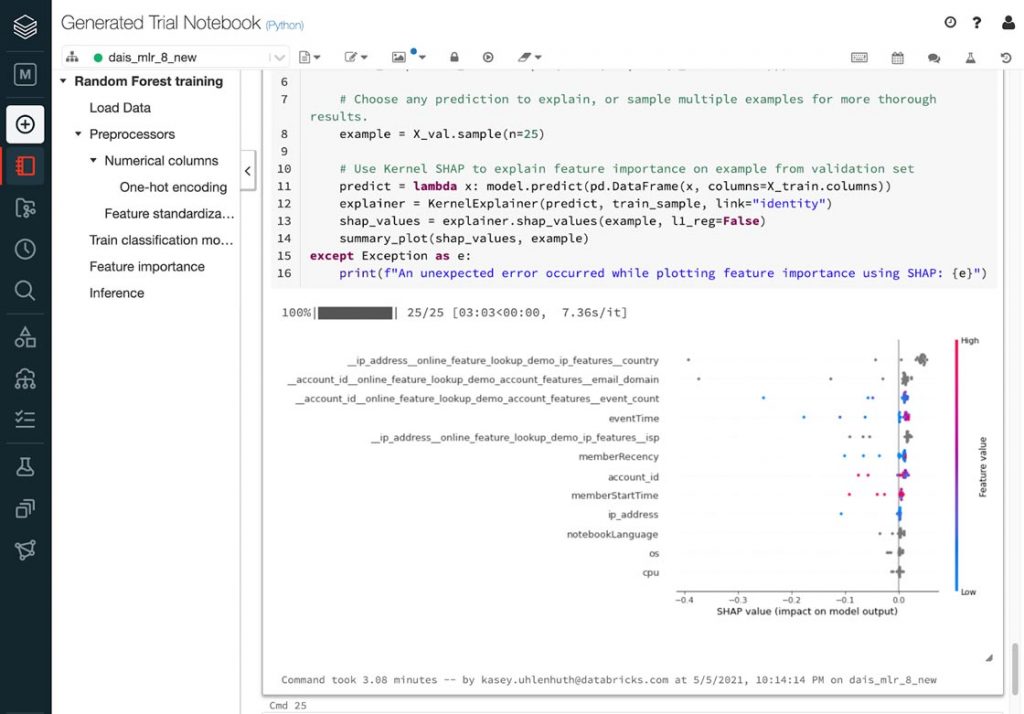The width and height of the screenshot is (1024, 714).
Task: Open the comments bubble icon
Action: (x=933, y=58)
